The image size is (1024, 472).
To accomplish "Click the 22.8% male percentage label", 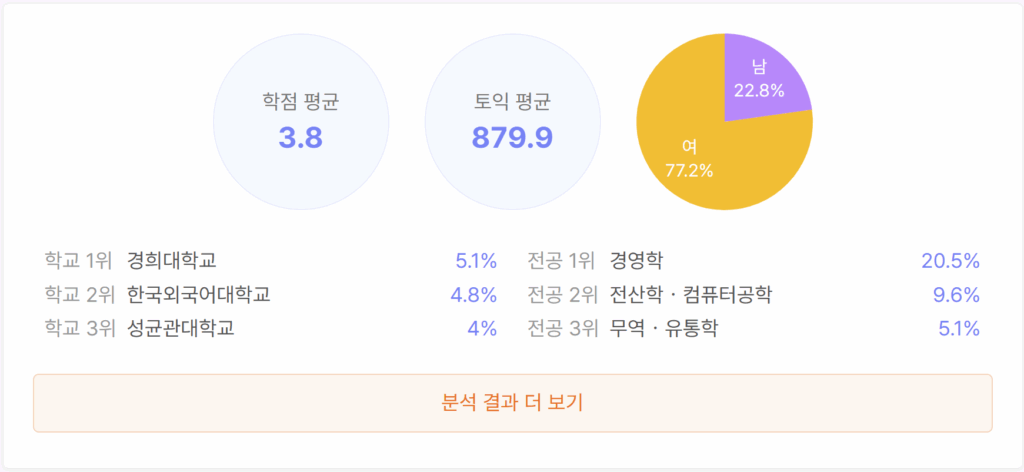I will pyautogui.click(x=759, y=90).
